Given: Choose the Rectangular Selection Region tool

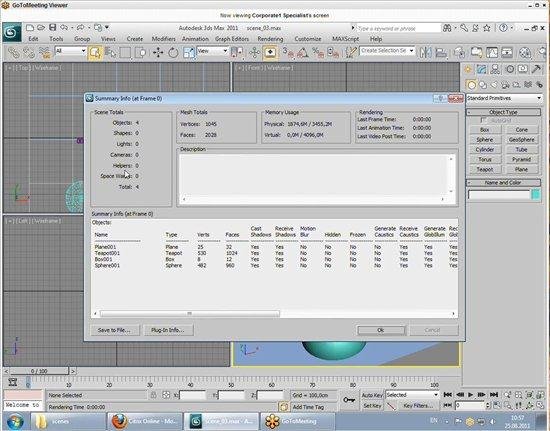Looking at the screenshot, I should (x=125, y=53).
